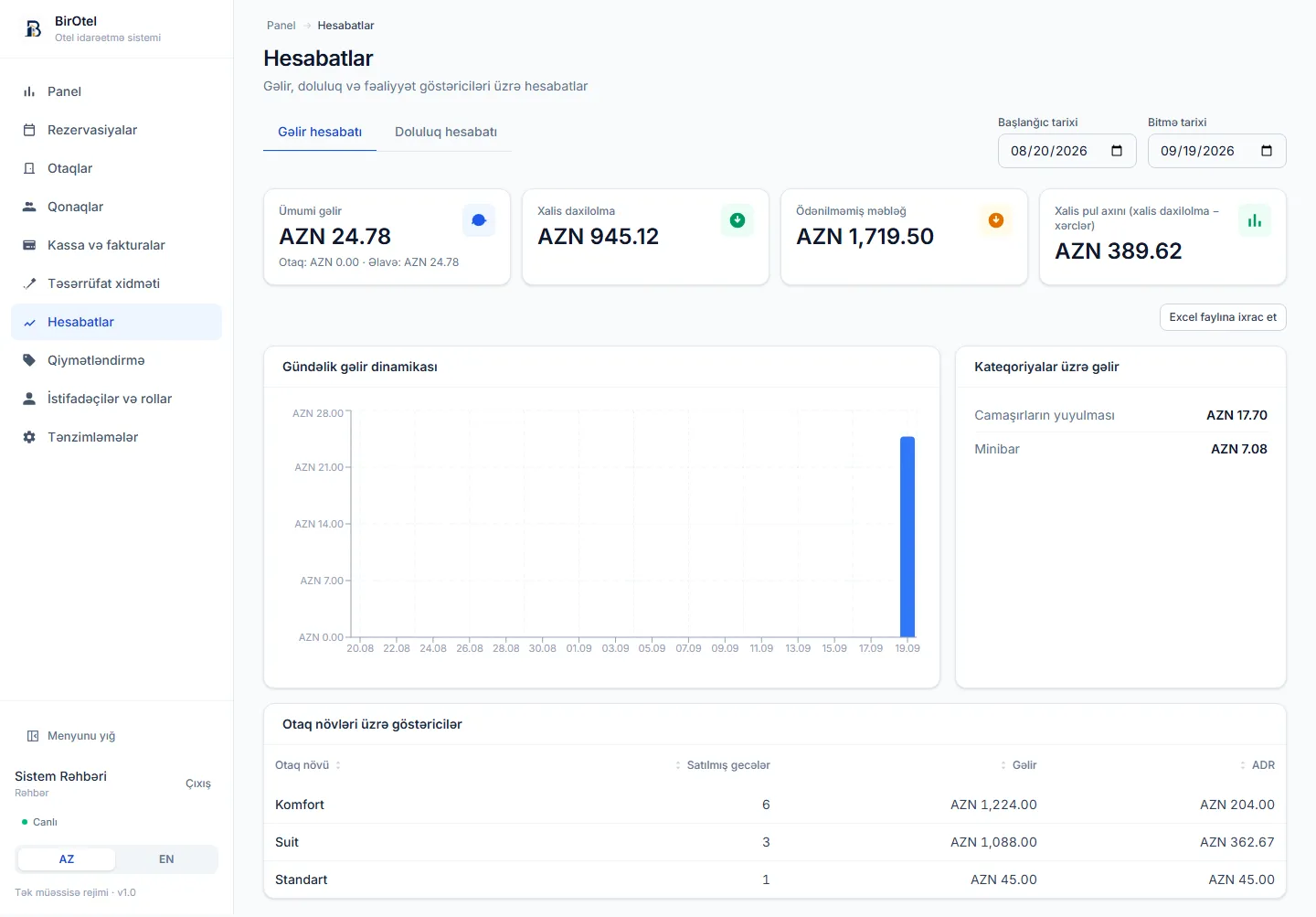Open İstifadəçilər və rollar page
This screenshot has width=1316, height=917.
tap(116, 399)
